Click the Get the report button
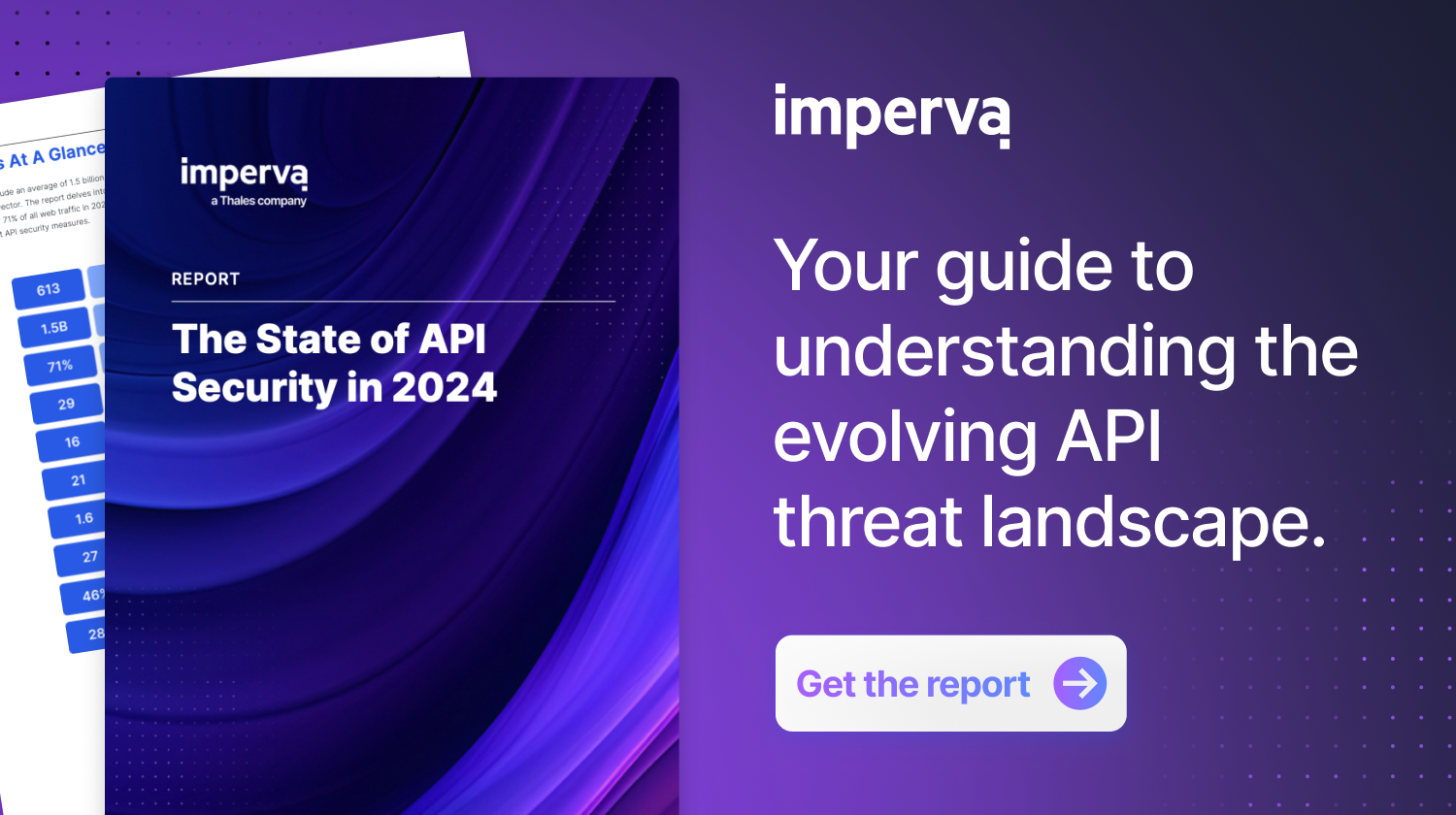Image resolution: width=1456 pixels, height=815 pixels. coord(950,683)
